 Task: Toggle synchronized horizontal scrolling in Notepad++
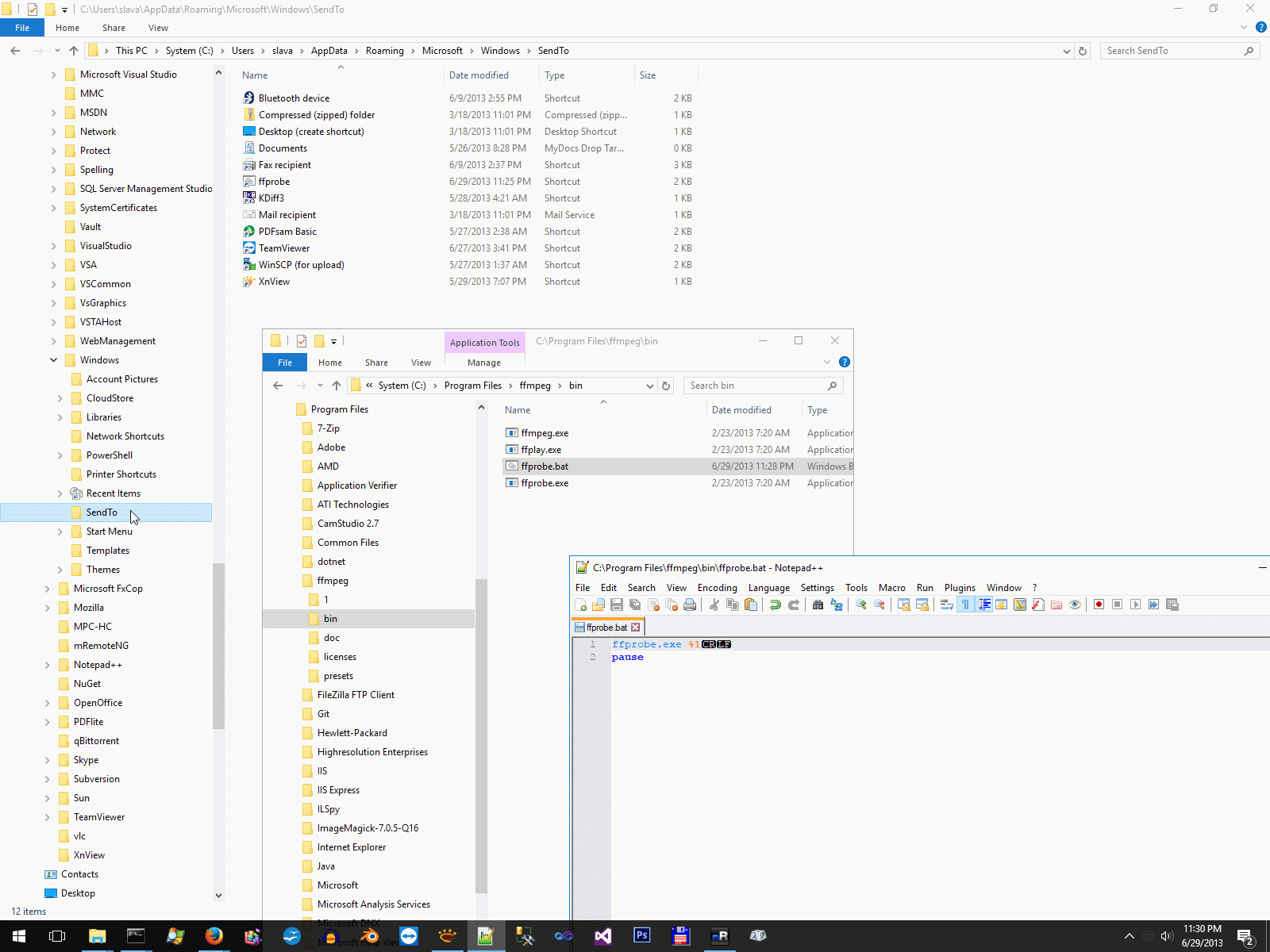[x=922, y=605]
